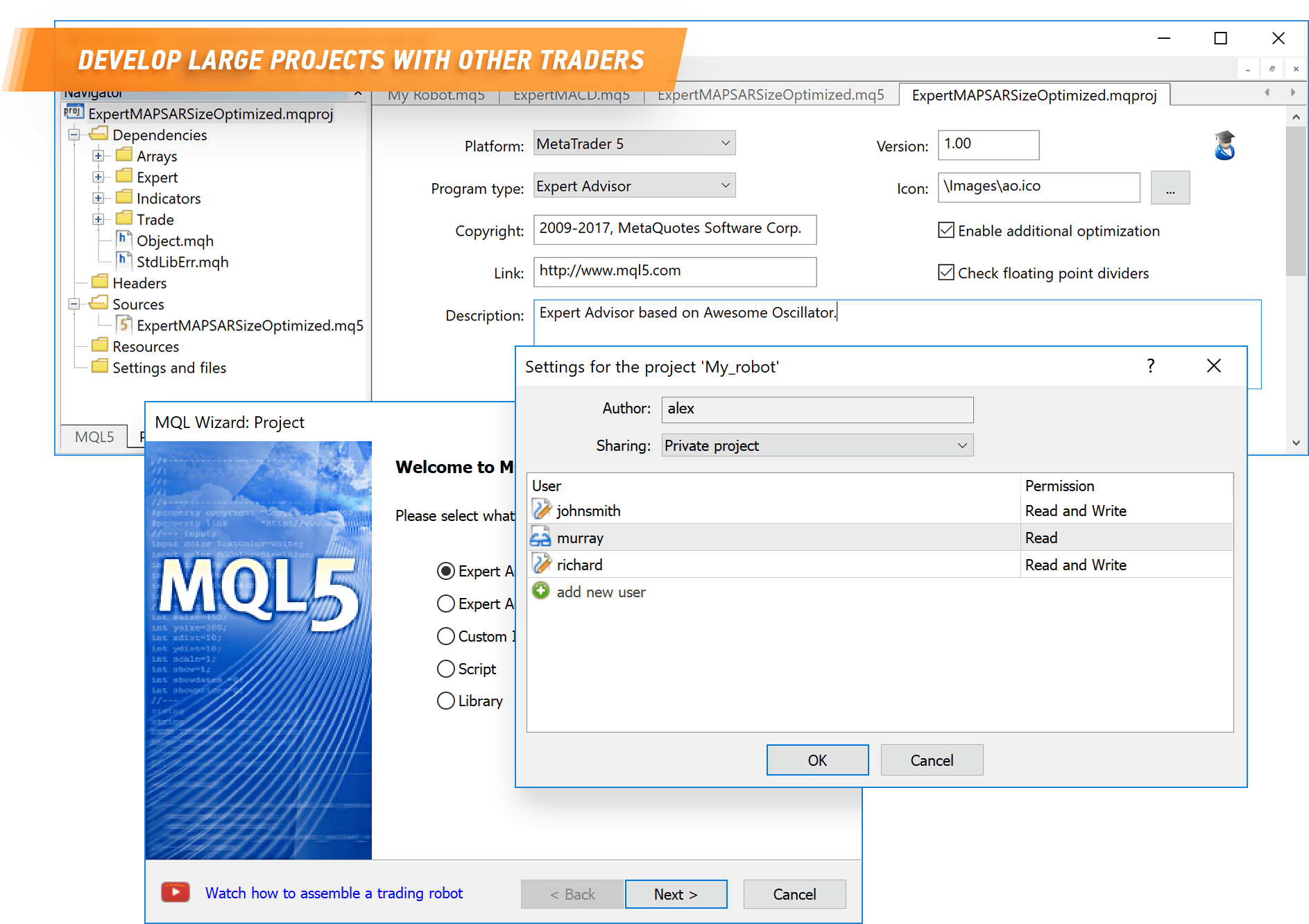Click the MQL5 source file icon for ExpertMAPSARSizeOptimized.mq5
This screenshot has height=924, width=1309.
coord(123,325)
